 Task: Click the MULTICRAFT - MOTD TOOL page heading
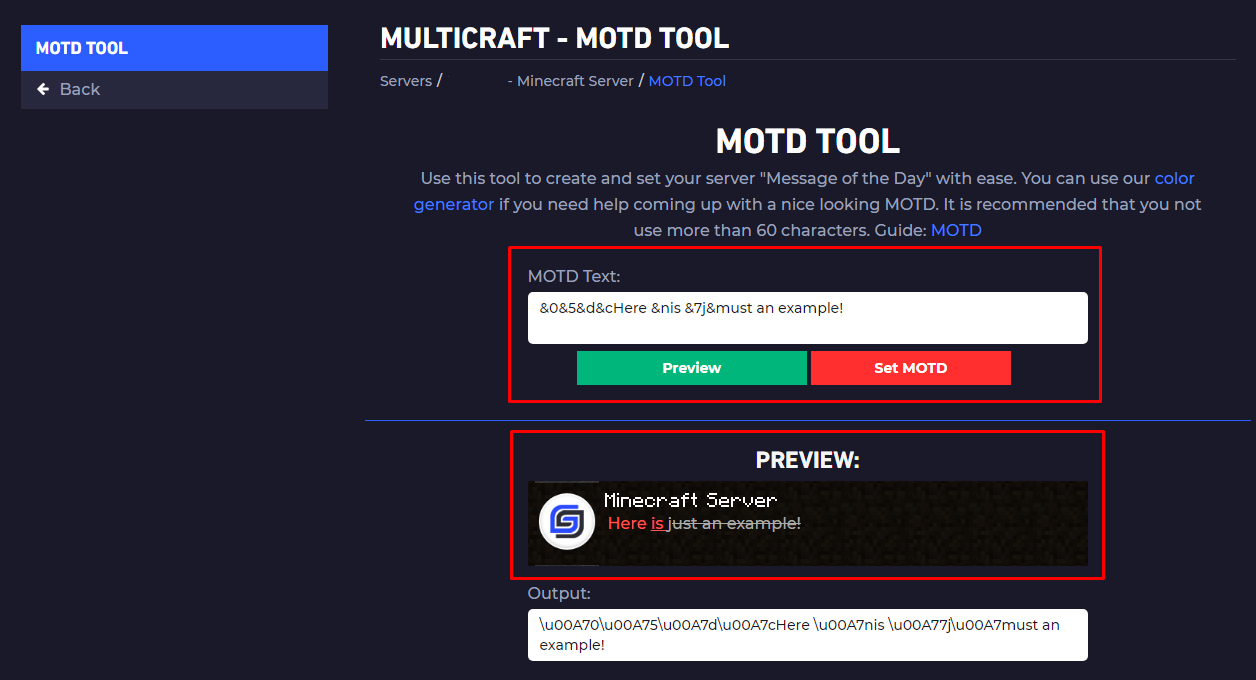click(554, 38)
